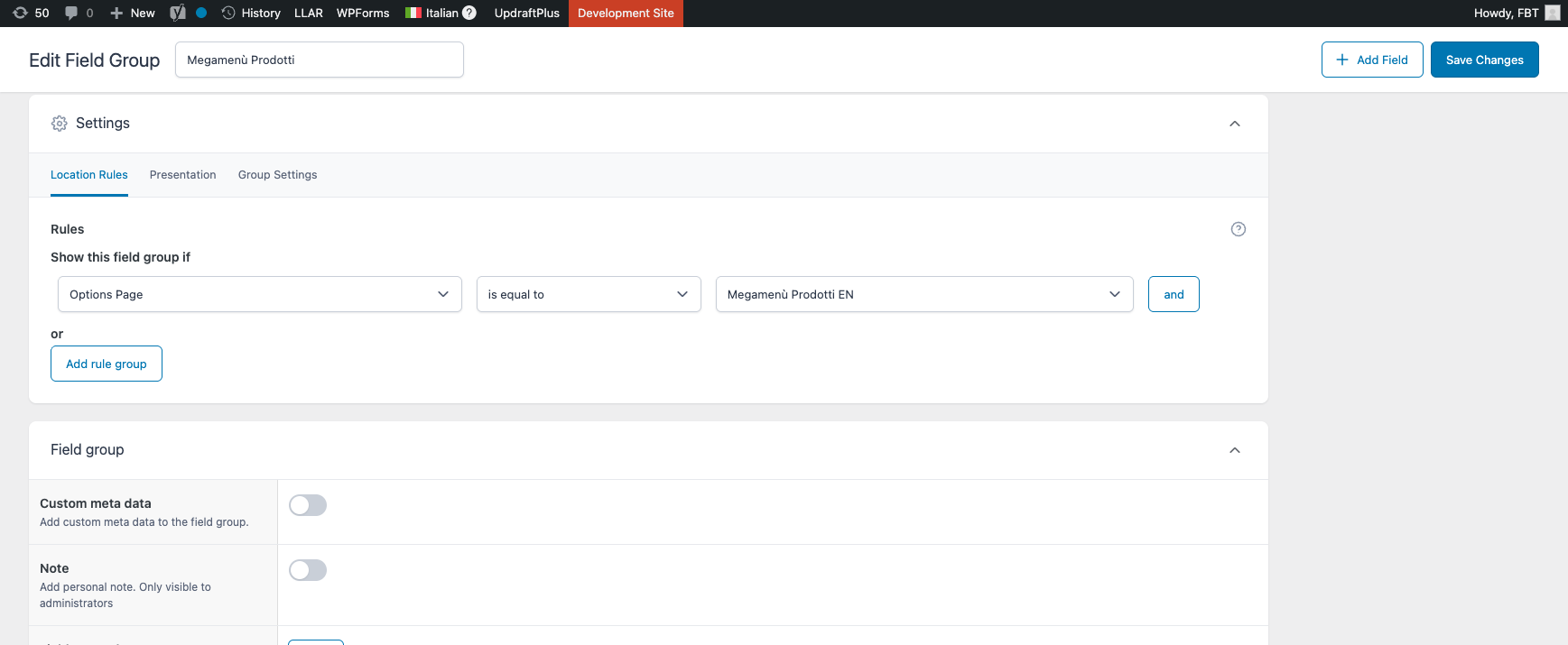1568x645 pixels.
Task: Open the Options Page rule dropdown
Action: click(x=259, y=294)
